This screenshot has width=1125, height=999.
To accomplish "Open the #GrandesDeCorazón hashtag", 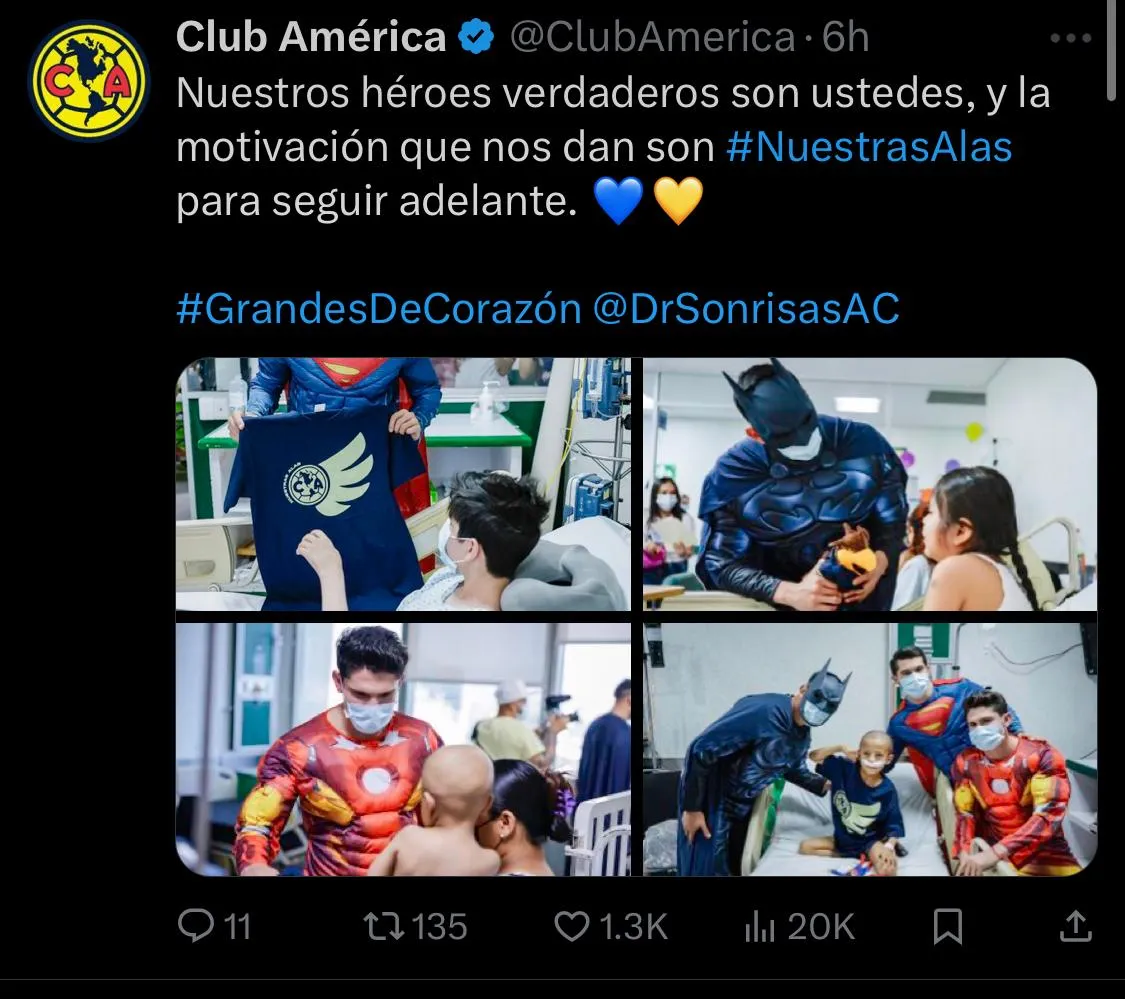I will click(x=379, y=309).
